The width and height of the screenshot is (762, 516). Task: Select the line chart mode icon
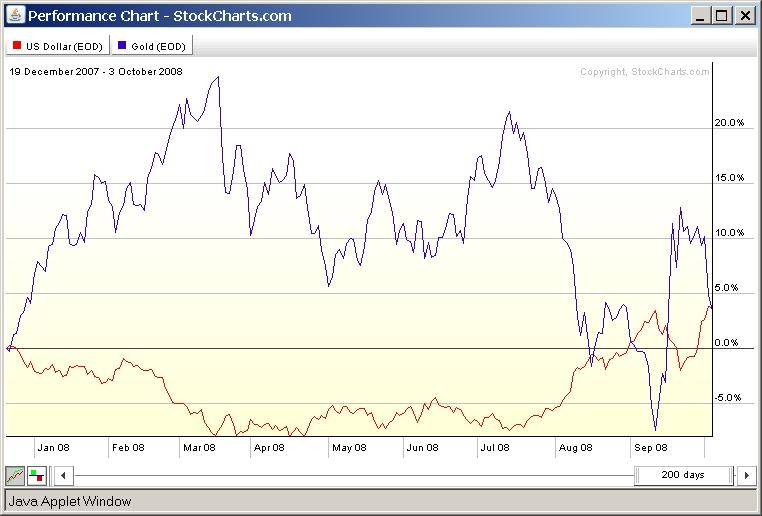tap(15, 475)
